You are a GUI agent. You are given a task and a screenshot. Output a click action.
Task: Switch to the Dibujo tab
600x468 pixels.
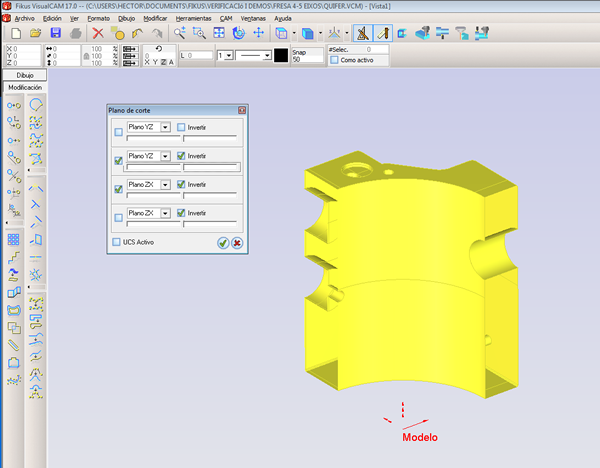25,75
